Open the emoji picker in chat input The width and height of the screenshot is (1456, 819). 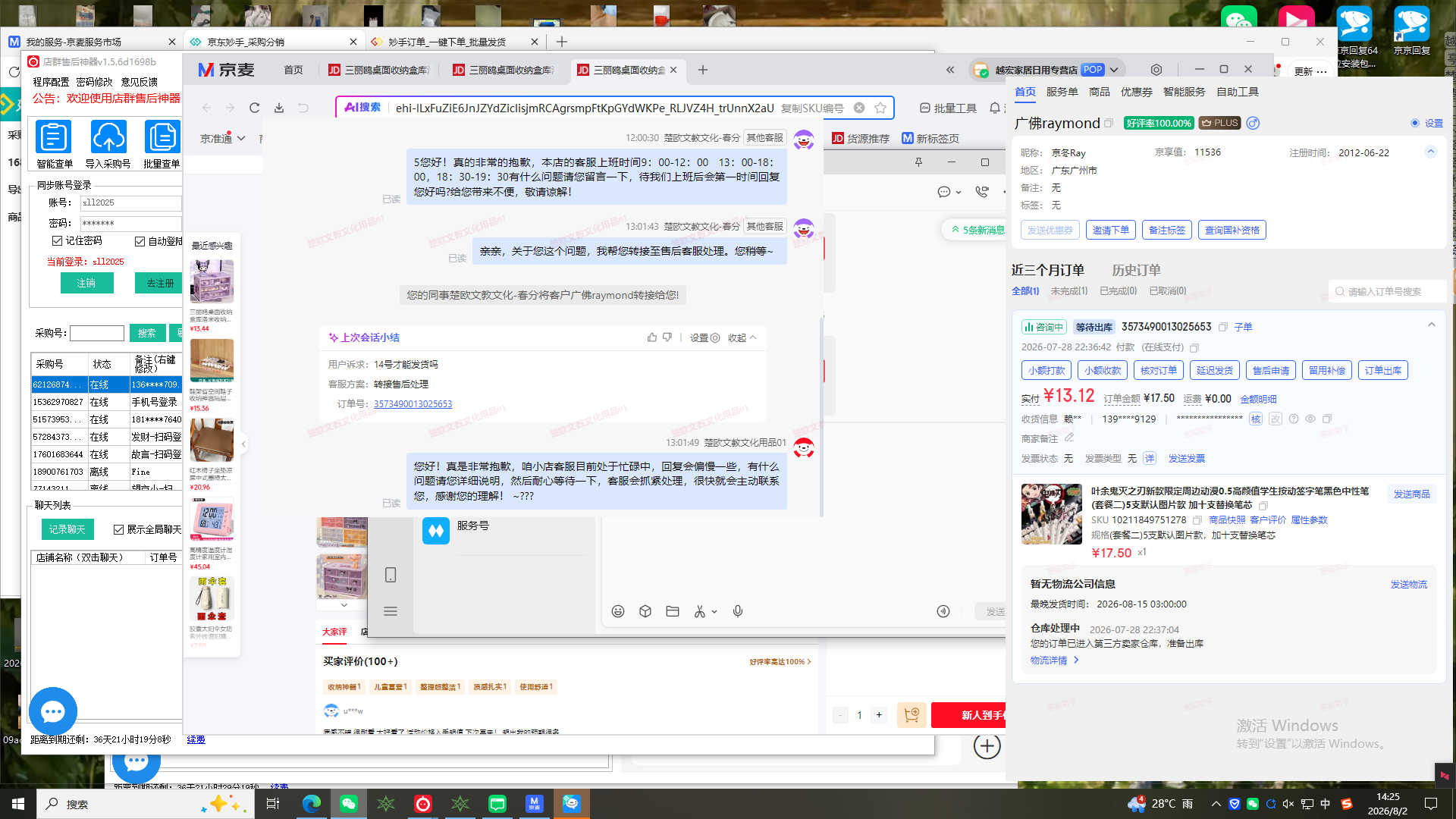pyautogui.click(x=618, y=611)
